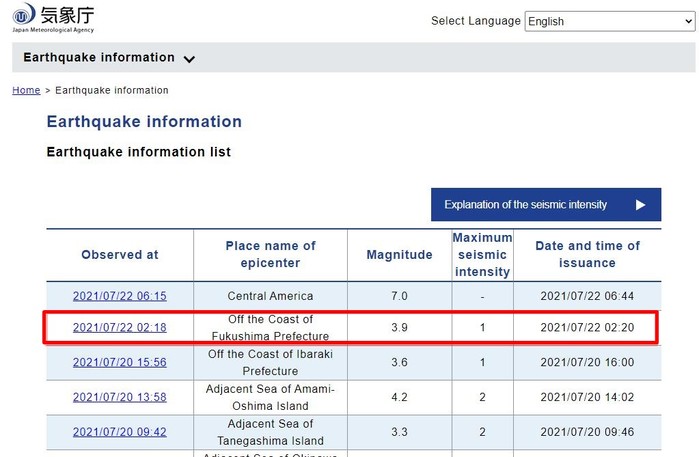The height and width of the screenshot is (457, 699).
Task: Open the Earthquake information menu bar title
Action: 99,58
